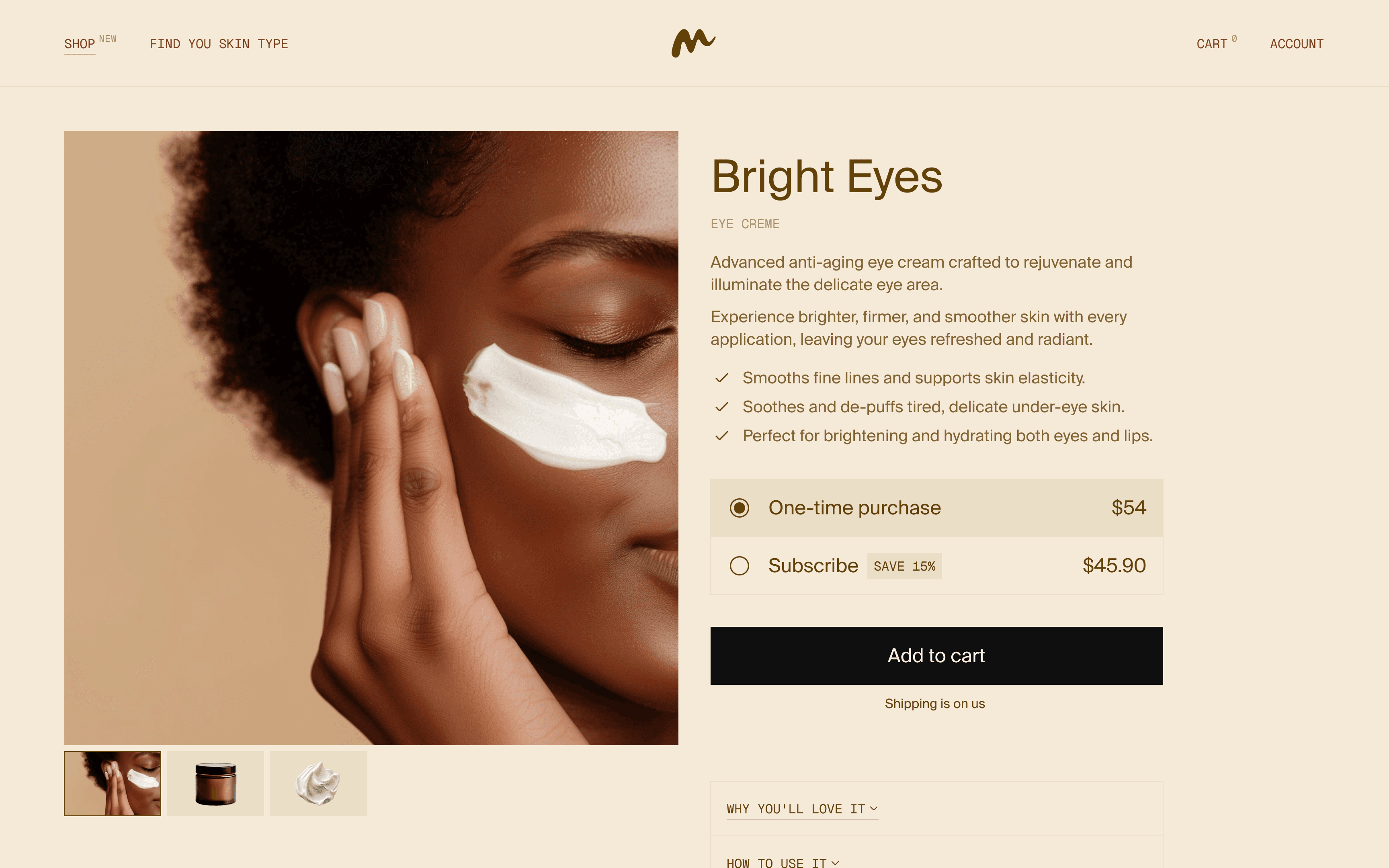This screenshot has width=1389, height=868.
Task: Click the brand logo in the header
Action: pos(693,43)
